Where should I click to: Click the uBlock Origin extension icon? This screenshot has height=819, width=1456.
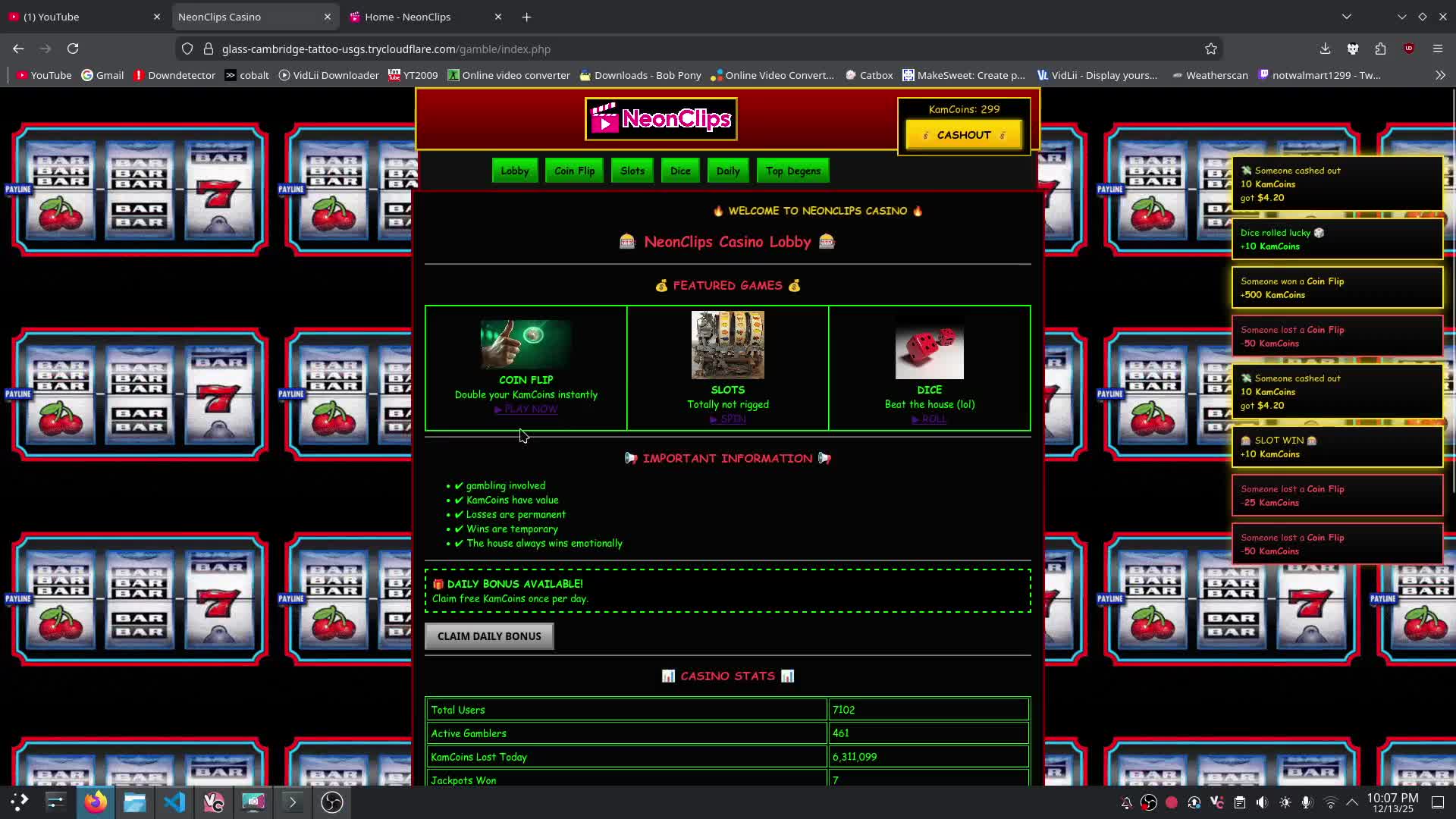(1409, 49)
